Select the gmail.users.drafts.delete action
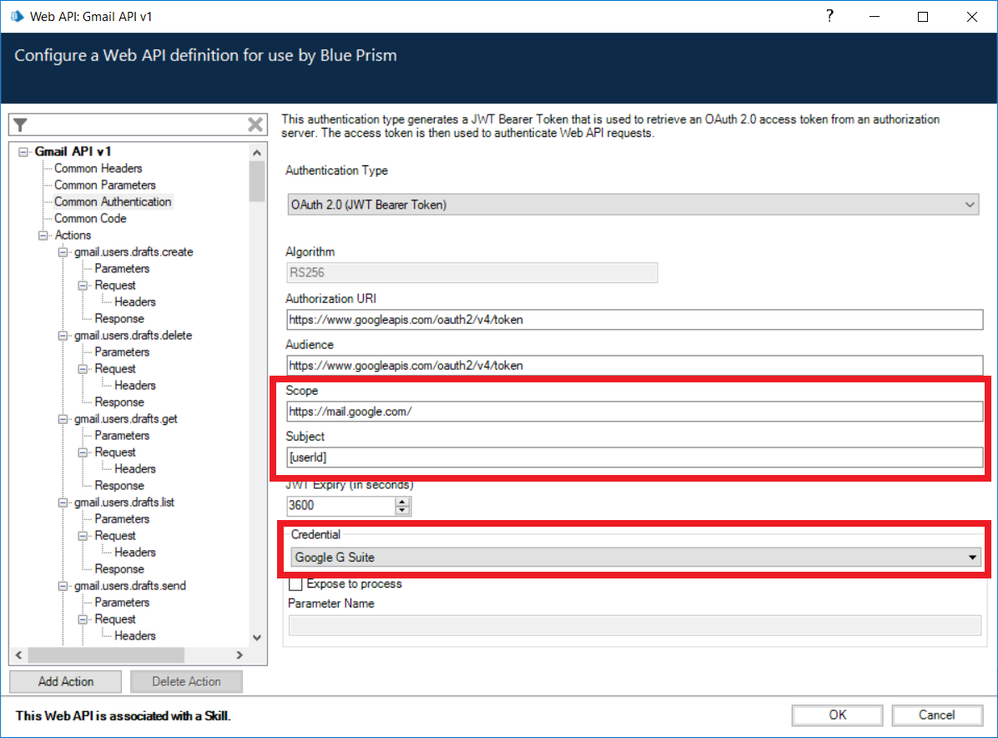998x738 pixels. tap(133, 335)
